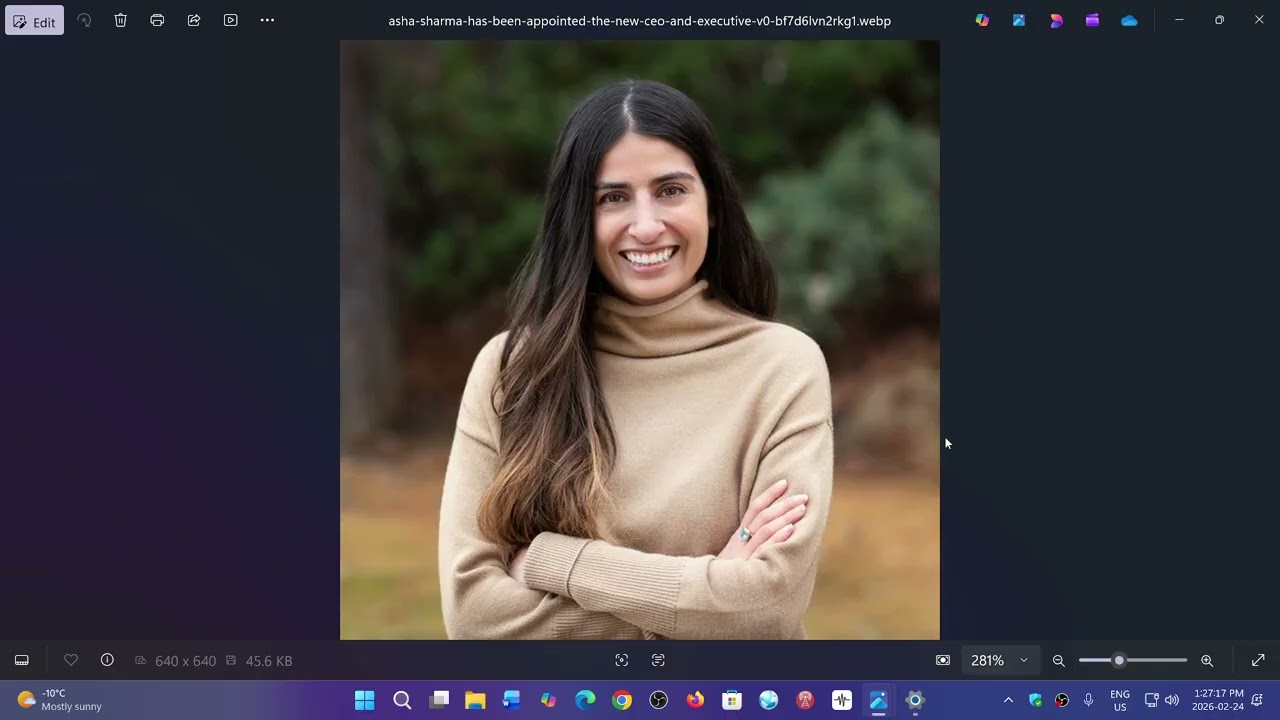Start slideshow with the play icon
Image resolution: width=1280 pixels, height=720 pixels.
(231, 20)
